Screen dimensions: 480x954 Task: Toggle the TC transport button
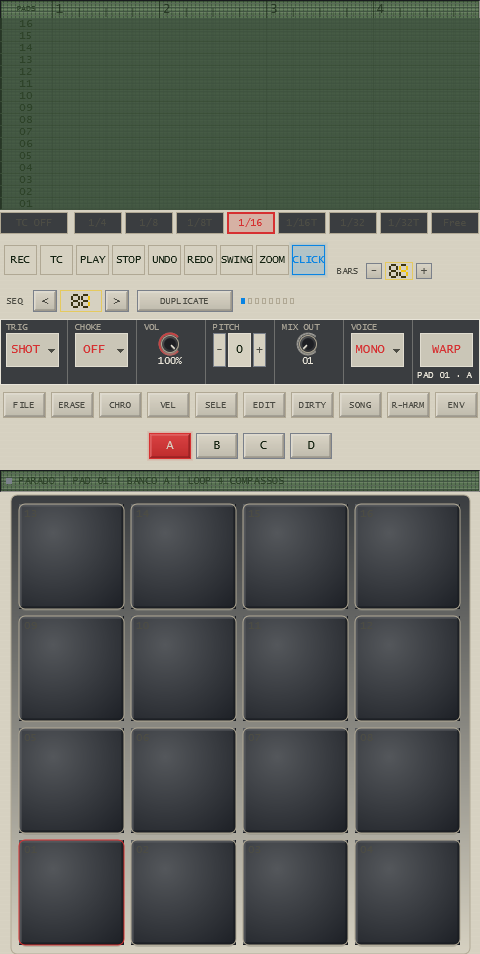click(x=56, y=260)
